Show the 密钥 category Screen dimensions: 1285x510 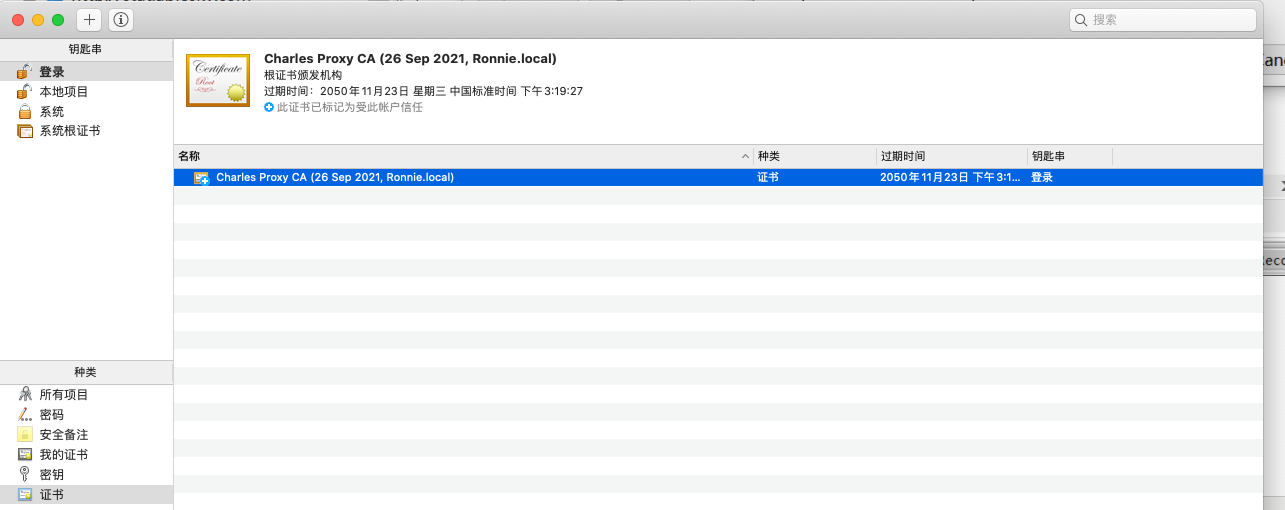[x=86, y=475]
